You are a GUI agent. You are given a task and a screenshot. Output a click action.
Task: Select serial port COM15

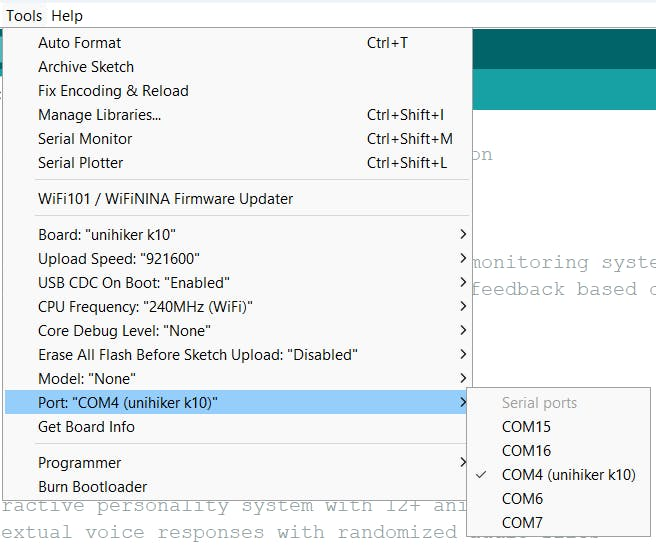[x=559, y=427]
